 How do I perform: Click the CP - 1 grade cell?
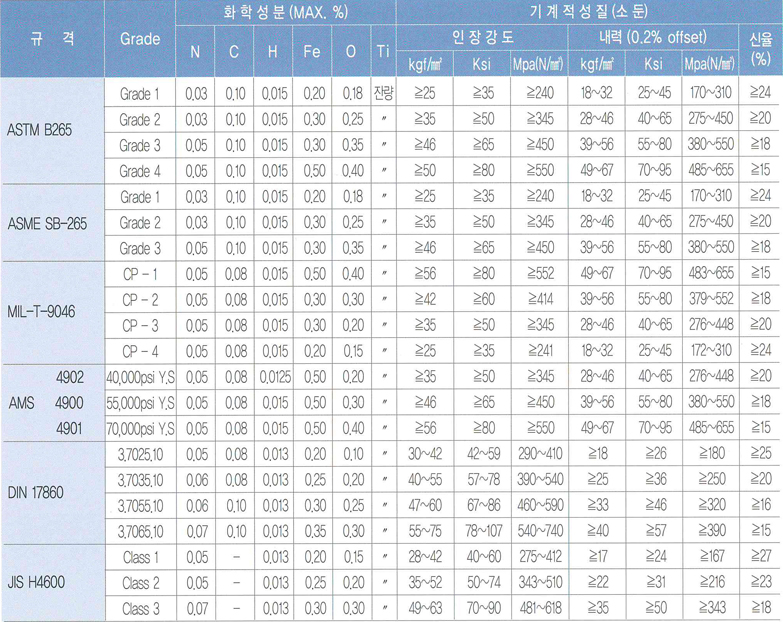coord(140,275)
